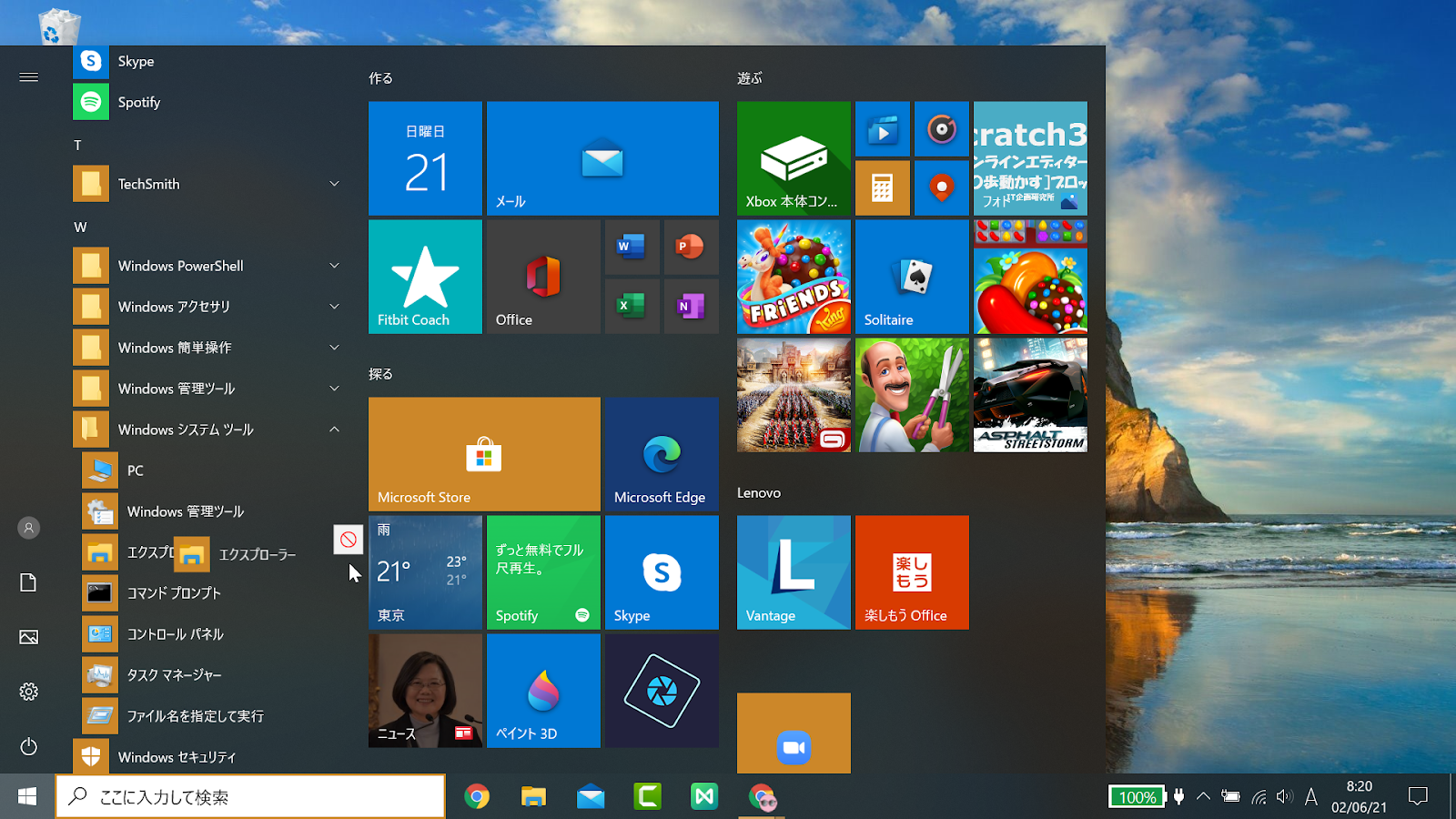Open the Candy Crush Friends tile
The width and height of the screenshot is (1456, 819).
794,277
